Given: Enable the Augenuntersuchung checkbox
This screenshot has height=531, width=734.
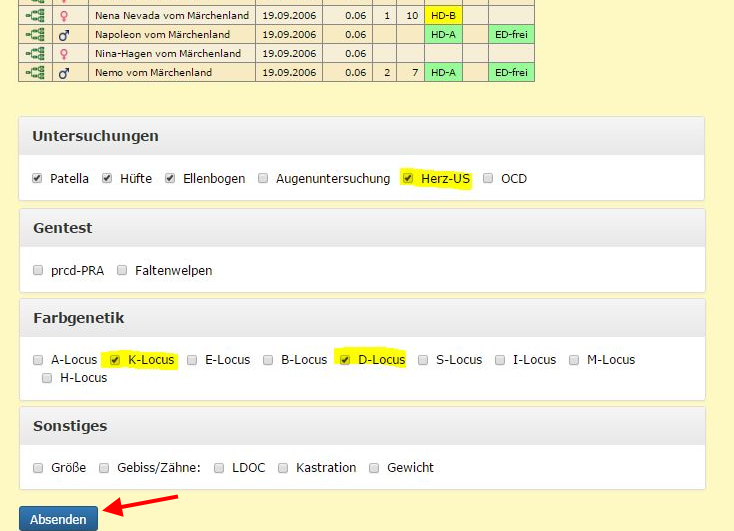Looking at the screenshot, I should 263,178.
